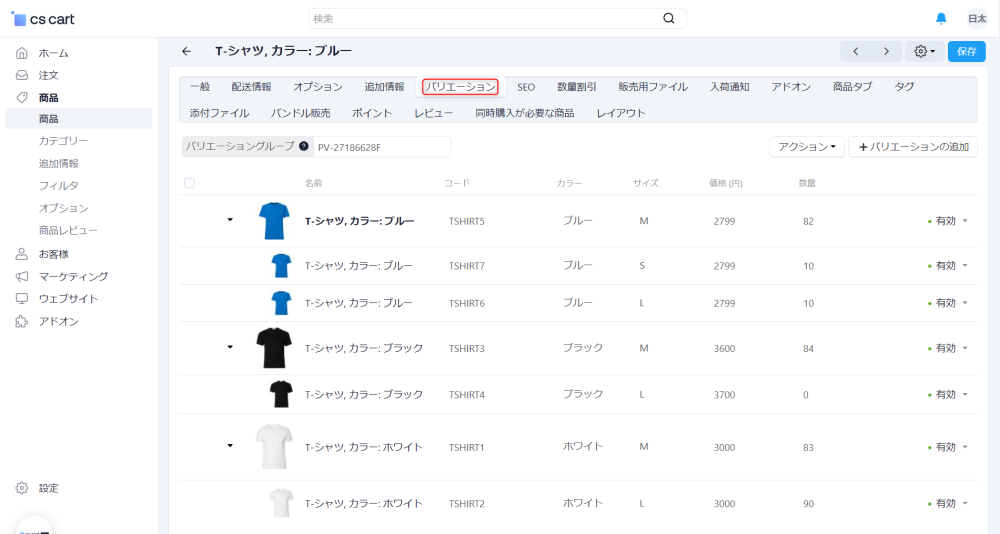Open product name link in TSHIRT4 row
The height and width of the screenshot is (534, 1000).
click(364, 394)
